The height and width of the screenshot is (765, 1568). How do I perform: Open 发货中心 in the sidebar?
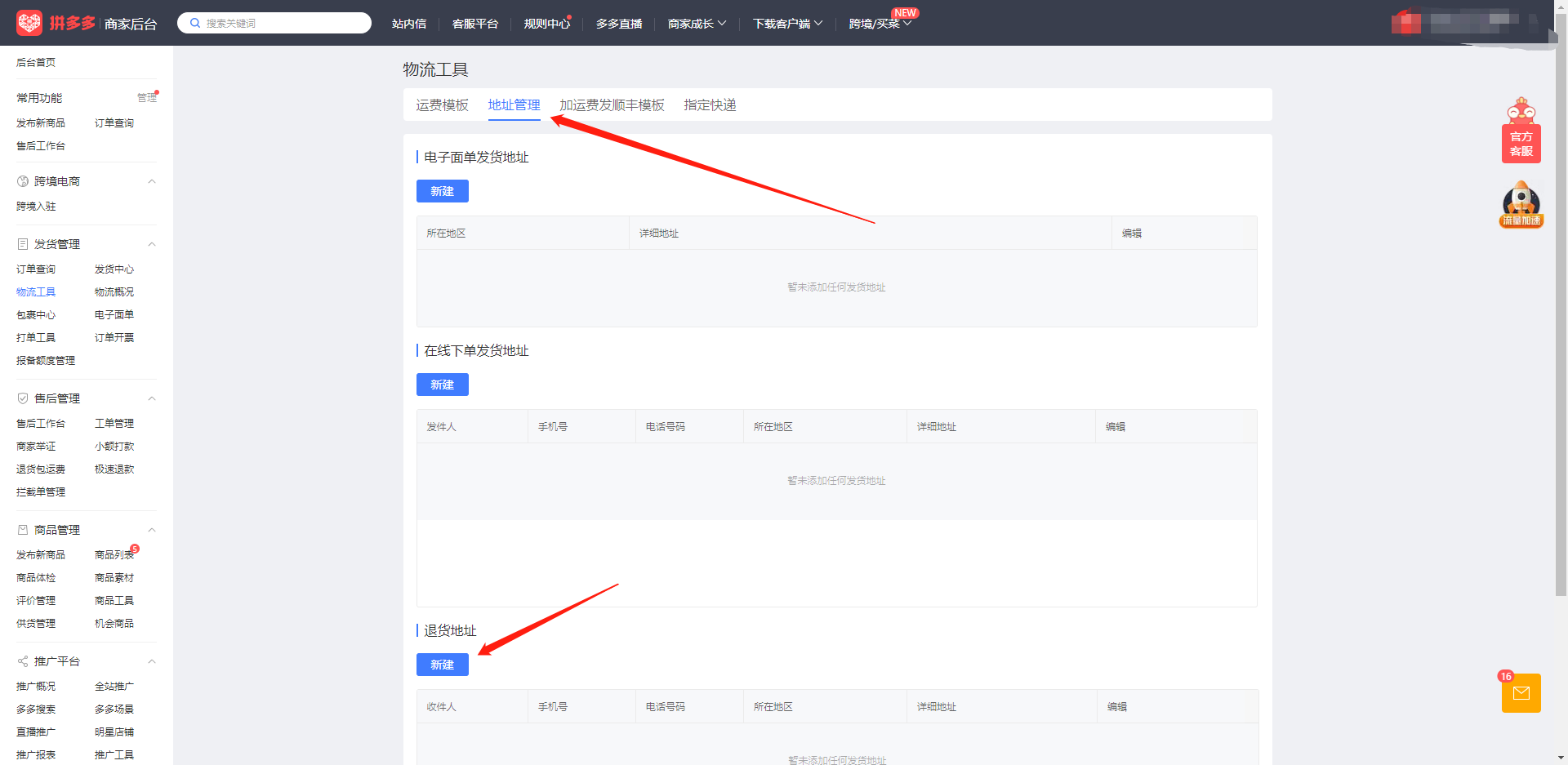coord(114,269)
